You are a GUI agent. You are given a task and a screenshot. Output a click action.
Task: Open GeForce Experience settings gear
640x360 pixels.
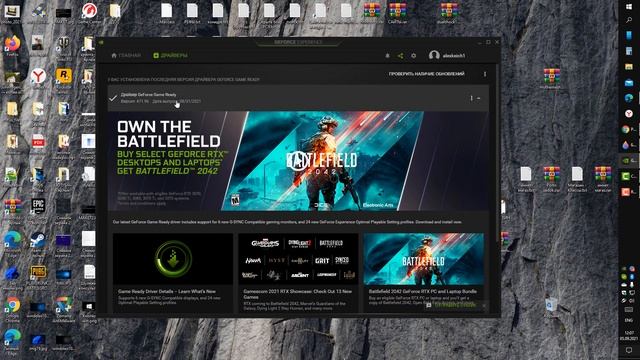tap(413, 56)
